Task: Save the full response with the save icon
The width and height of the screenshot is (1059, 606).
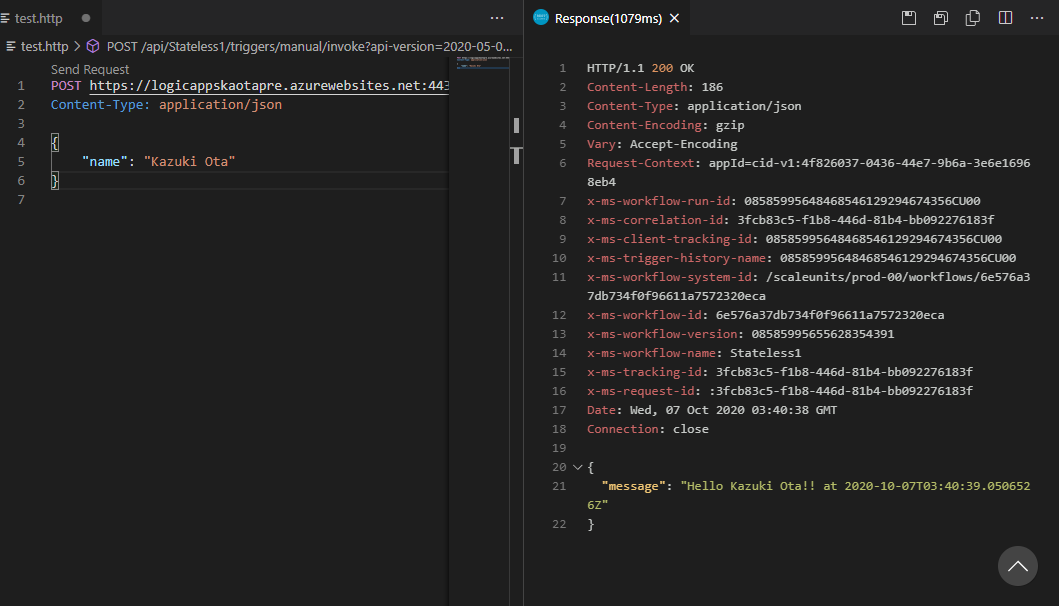Action: pos(909,18)
